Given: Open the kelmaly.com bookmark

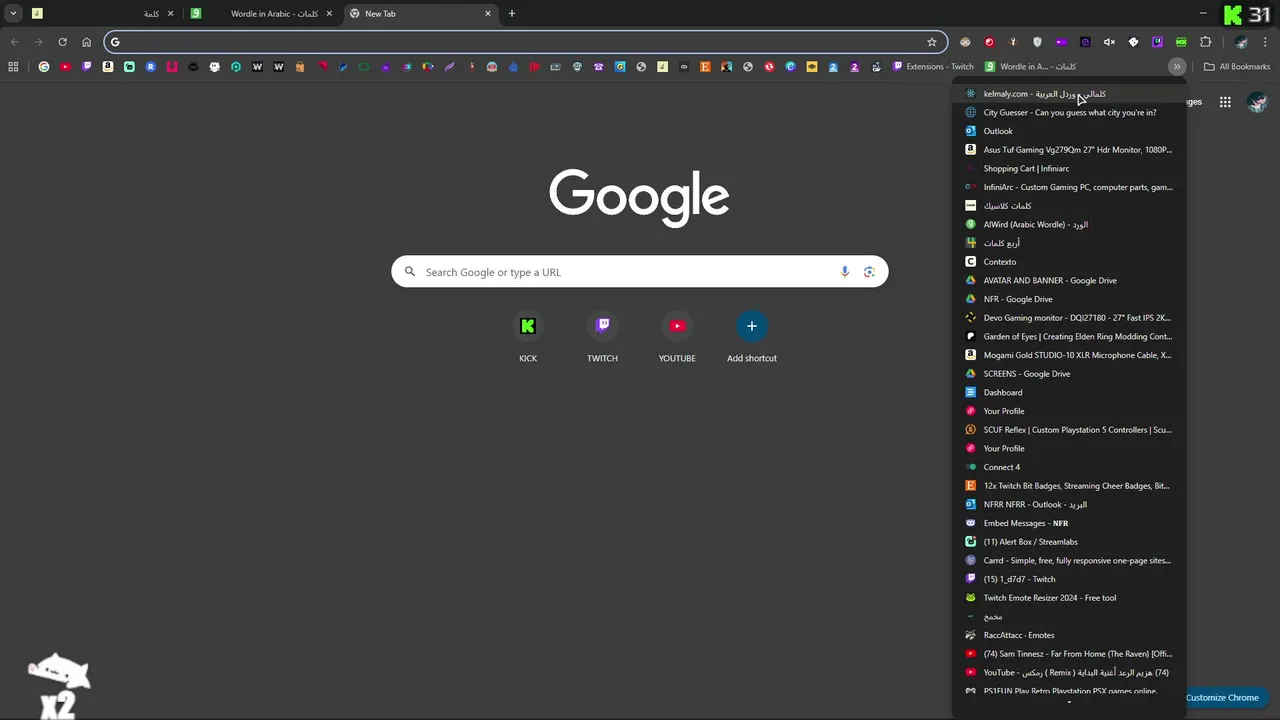Looking at the screenshot, I should click(x=1069, y=94).
